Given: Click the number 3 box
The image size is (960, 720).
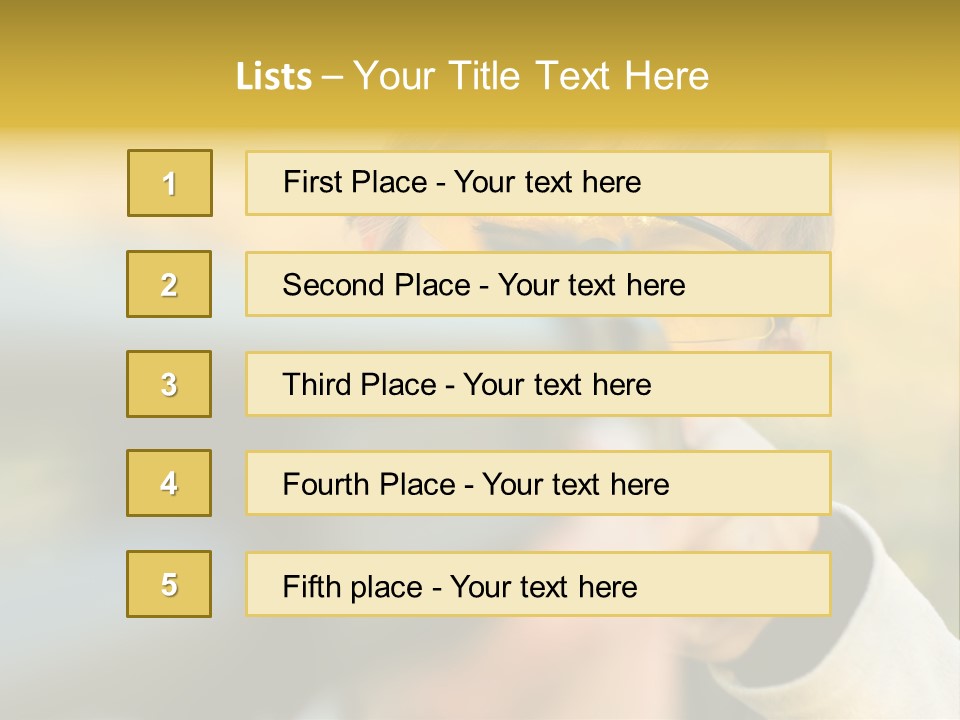Looking at the screenshot, I should [x=169, y=384].
